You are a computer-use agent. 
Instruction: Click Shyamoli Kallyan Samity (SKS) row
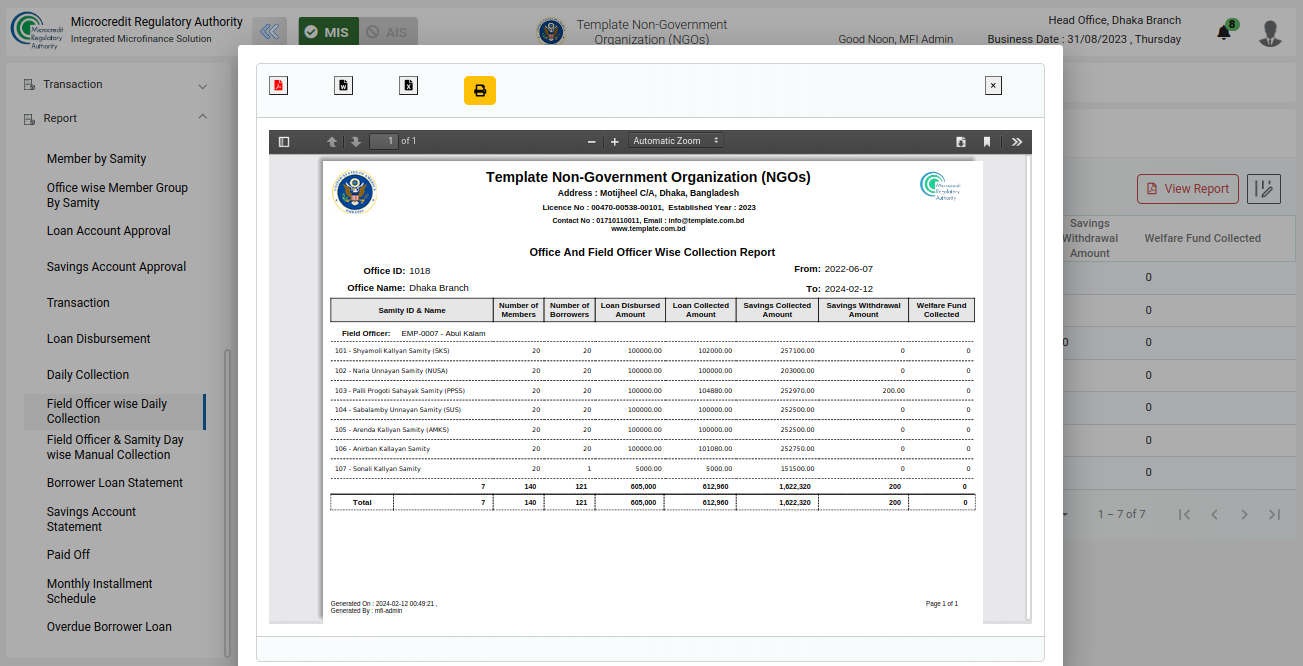pyautogui.click(x=652, y=351)
